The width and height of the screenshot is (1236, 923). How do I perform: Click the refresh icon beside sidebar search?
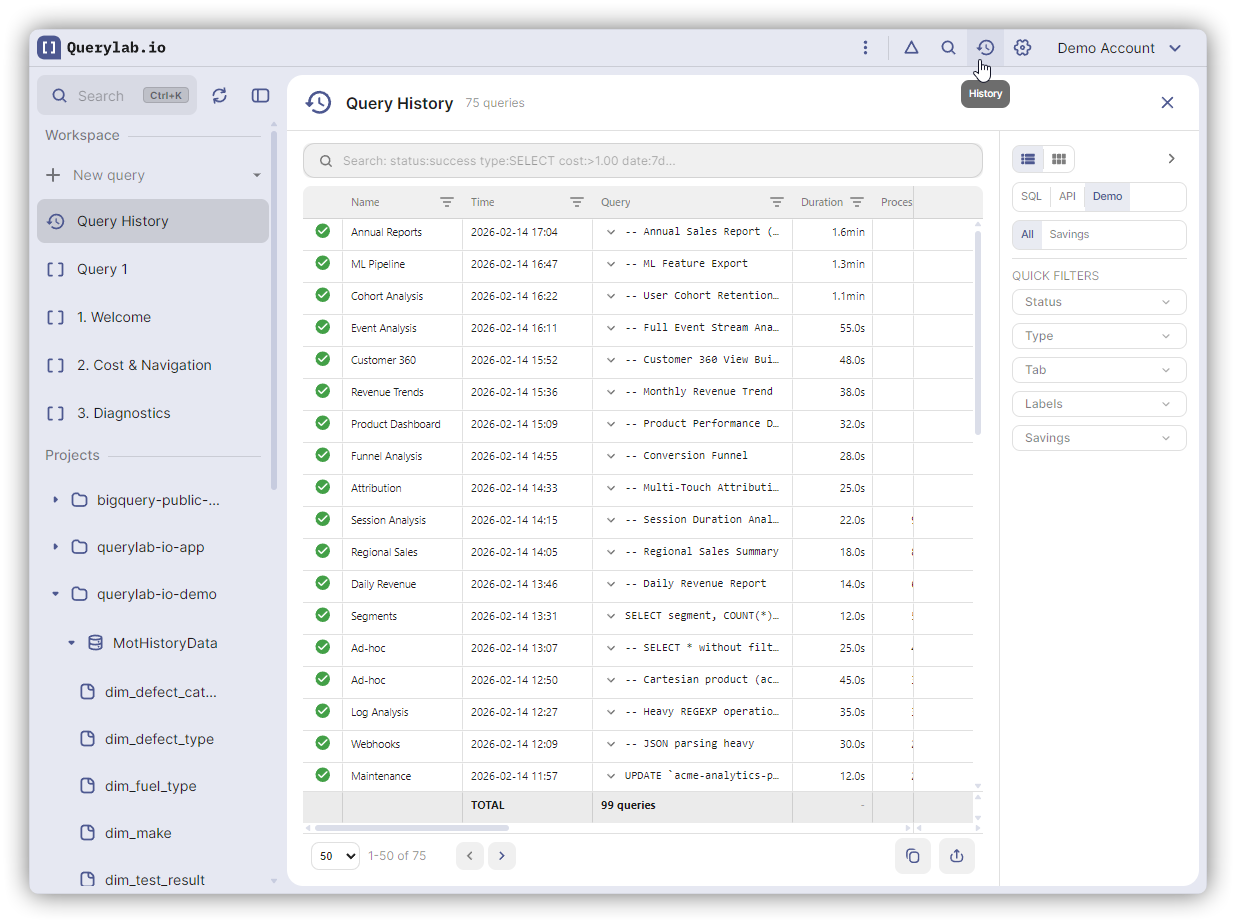pyautogui.click(x=220, y=96)
